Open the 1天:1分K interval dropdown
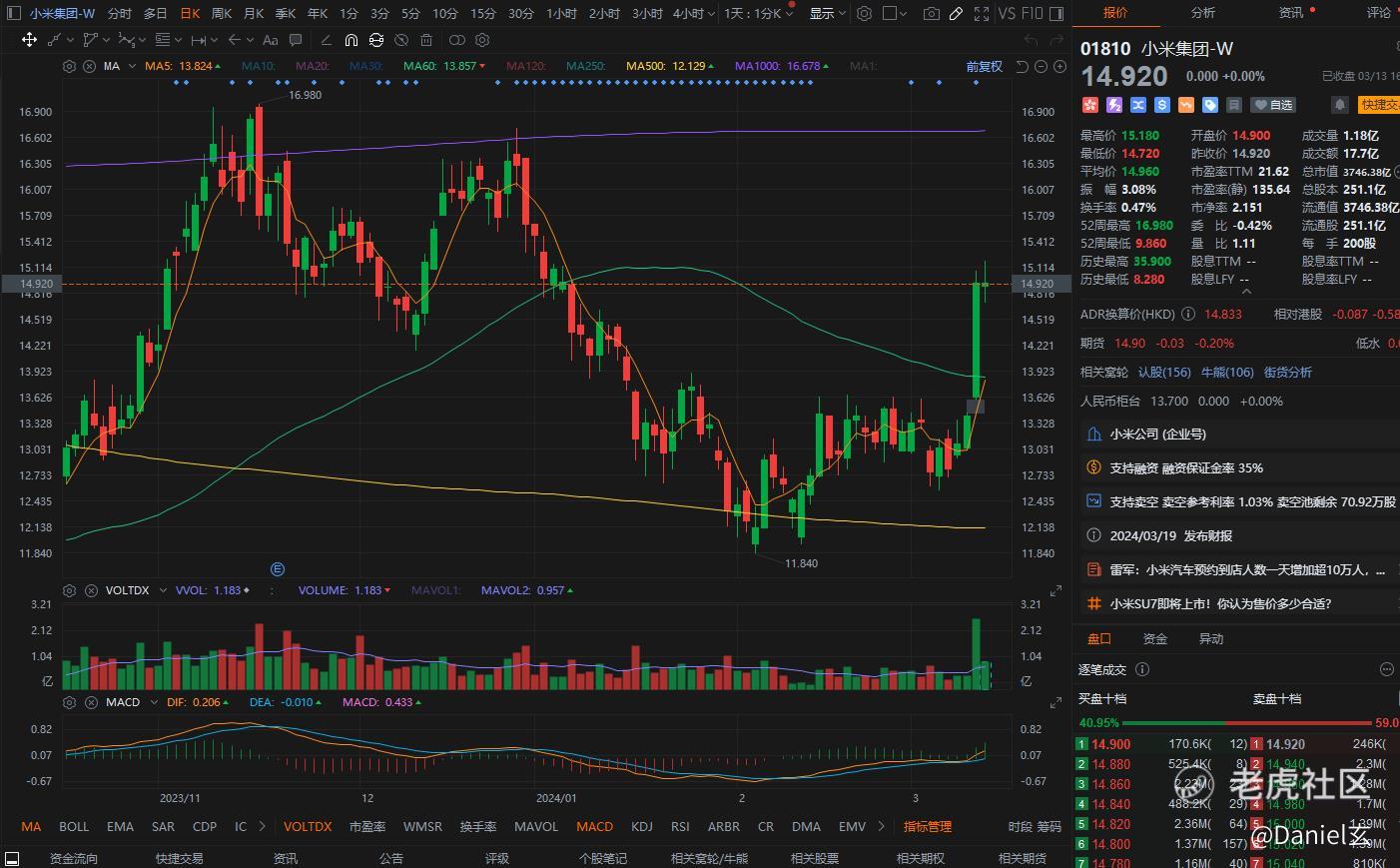 pos(760,14)
